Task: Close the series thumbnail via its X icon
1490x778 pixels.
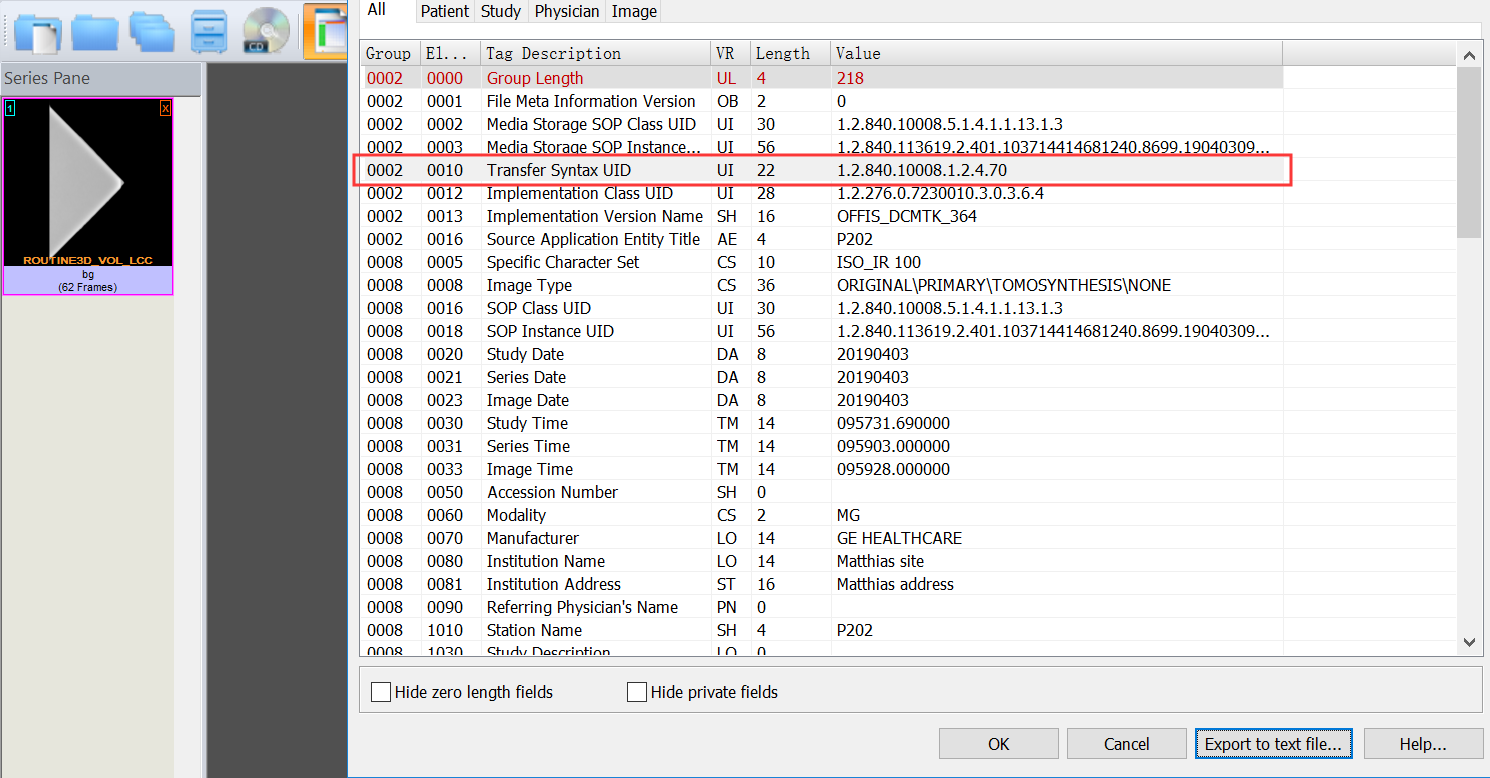Action: (x=165, y=108)
